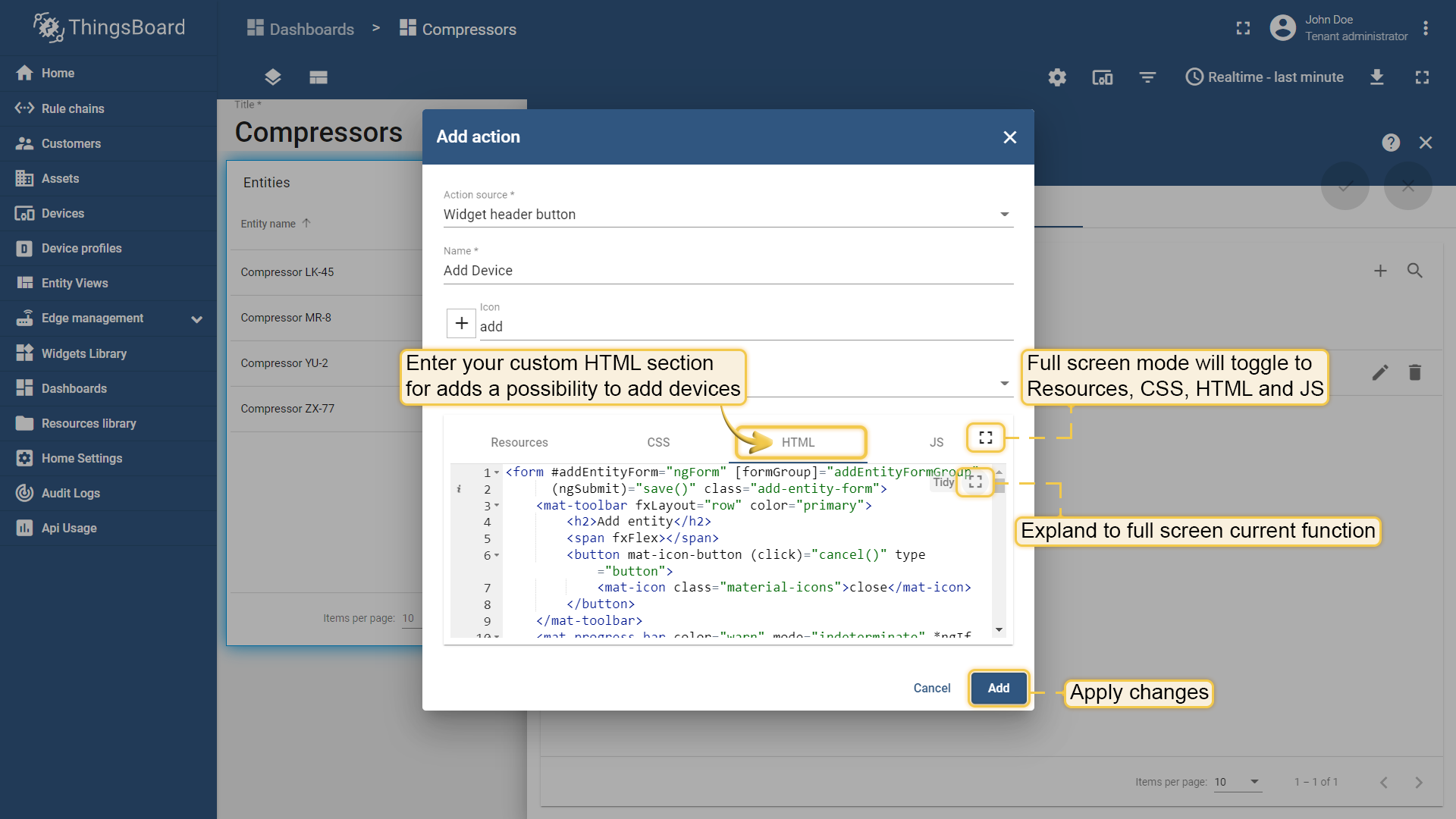
Task: Click Tidy button in code editor
Action: pos(943,482)
